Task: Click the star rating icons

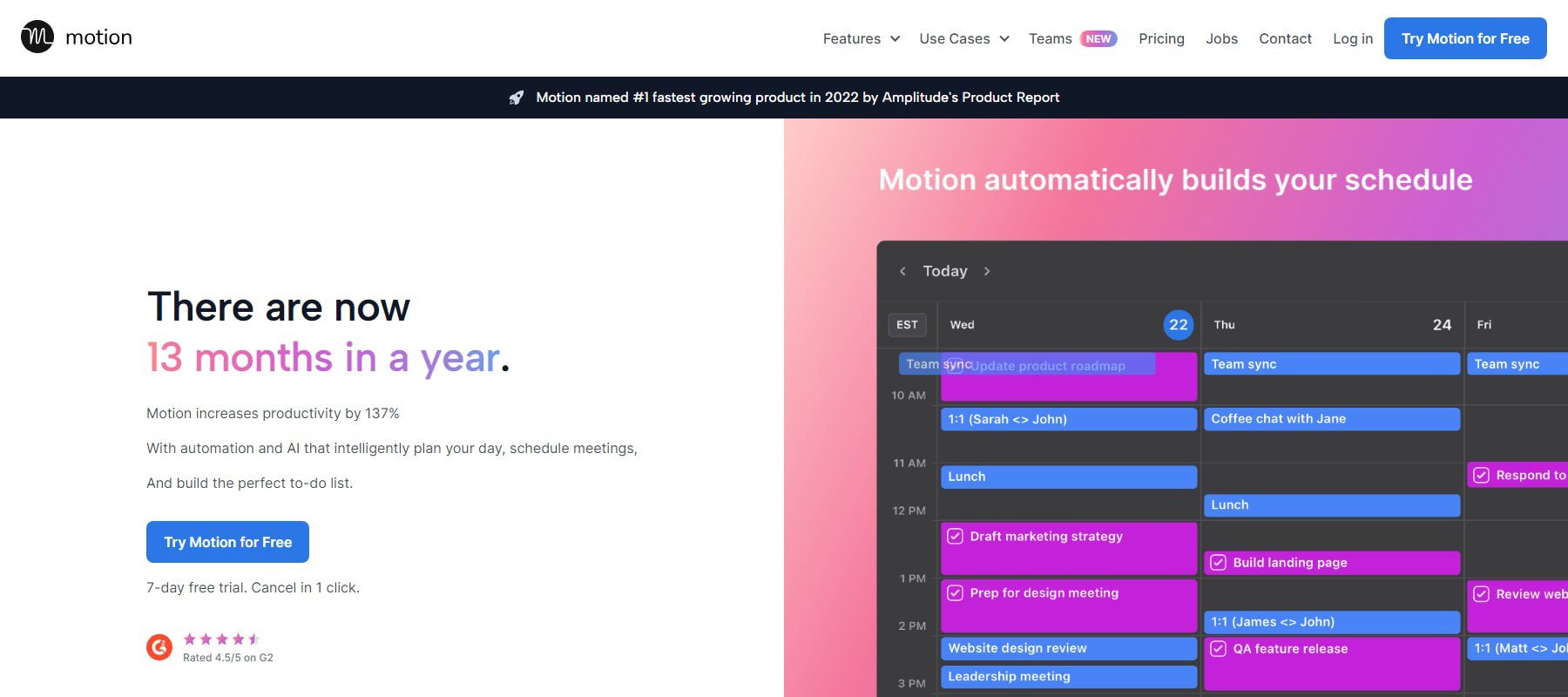Action: tap(221, 639)
